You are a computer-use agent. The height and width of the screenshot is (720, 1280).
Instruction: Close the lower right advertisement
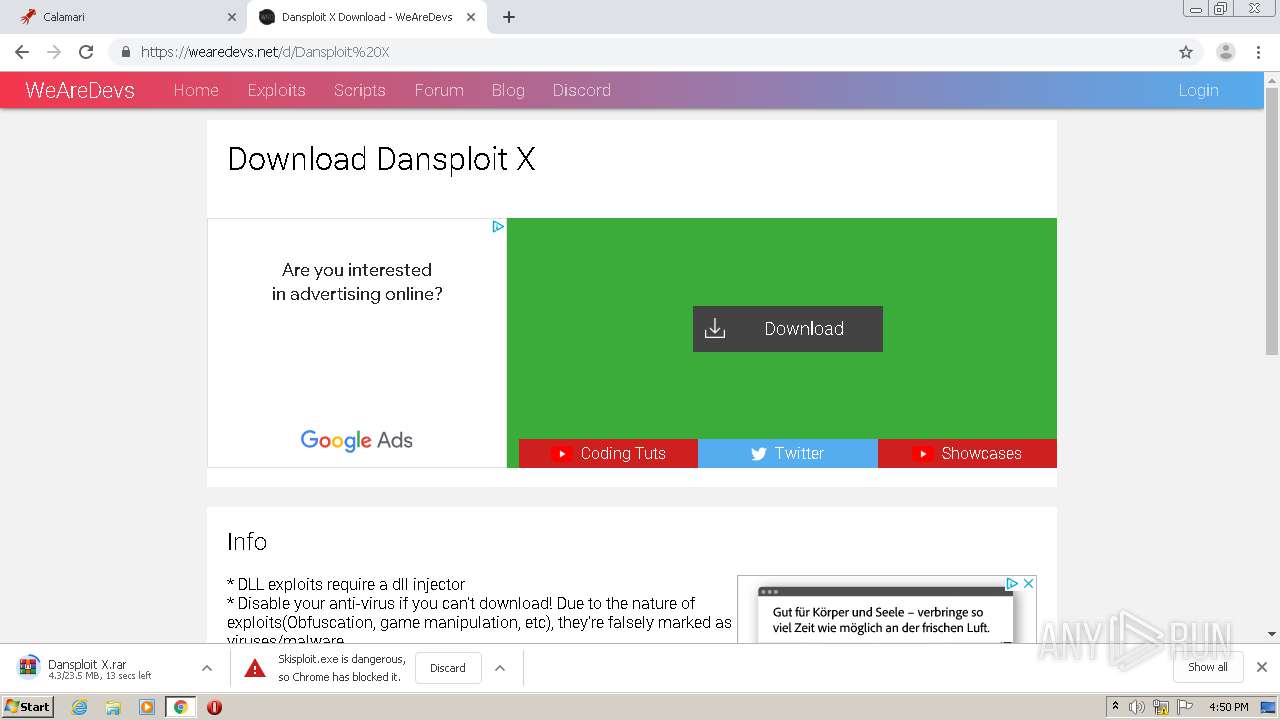point(1028,583)
